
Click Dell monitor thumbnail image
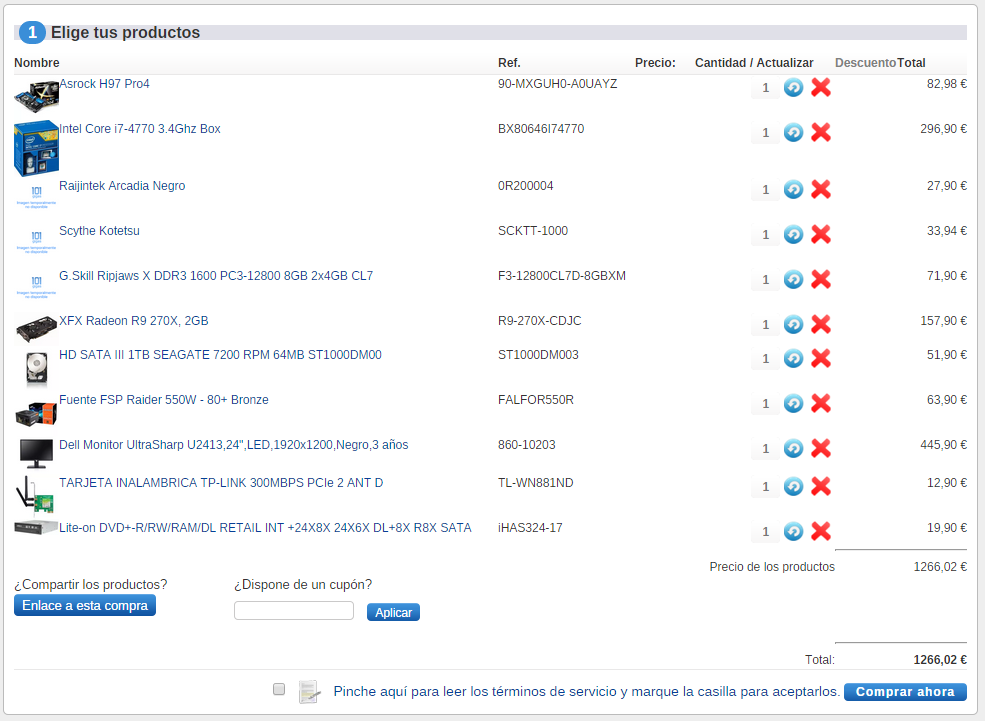pos(36,453)
